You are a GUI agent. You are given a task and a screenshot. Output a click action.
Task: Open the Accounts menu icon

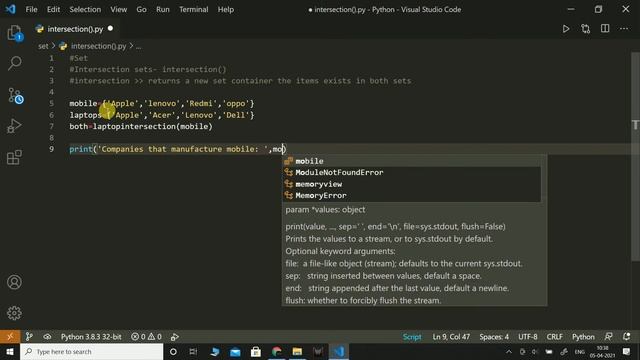click(x=14, y=282)
